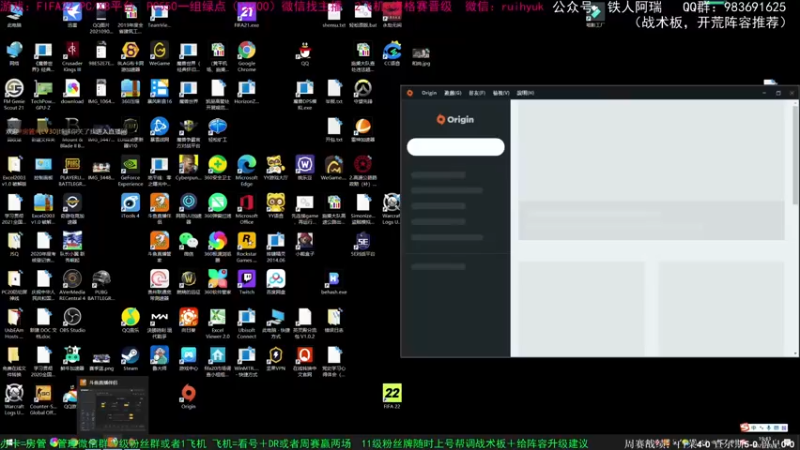Open the 遊戲(G) menu in Origin
This screenshot has height=450, width=800.
(x=453, y=93)
